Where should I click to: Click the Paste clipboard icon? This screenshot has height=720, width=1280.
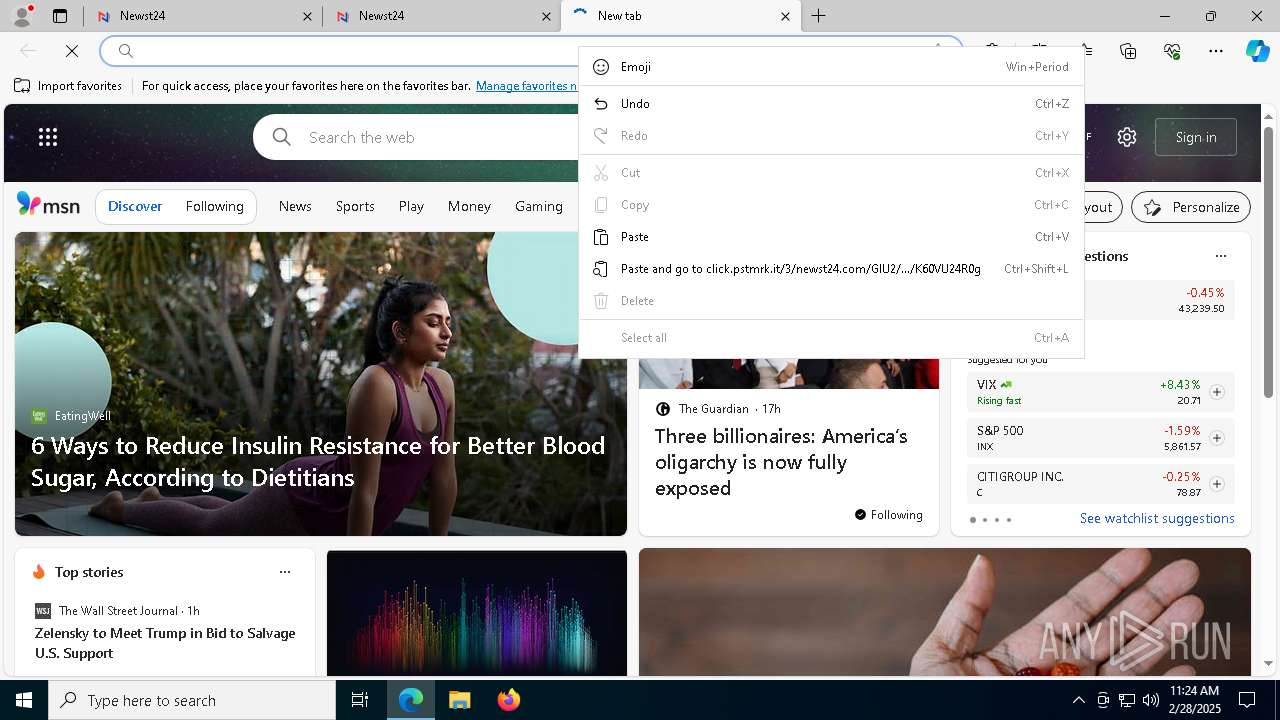[x=601, y=237]
